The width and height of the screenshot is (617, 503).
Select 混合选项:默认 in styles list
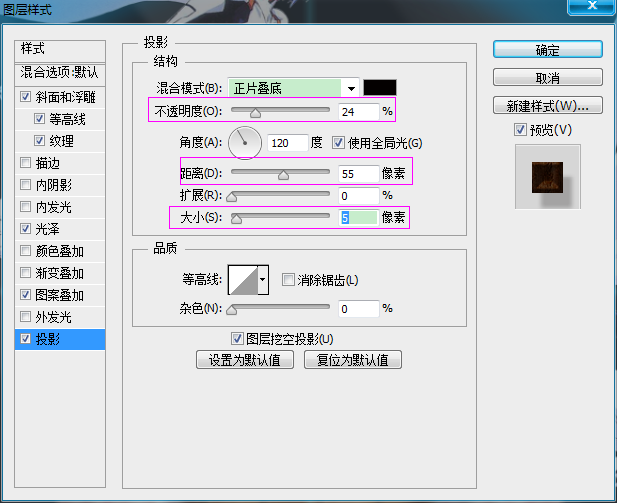[x=60, y=74]
